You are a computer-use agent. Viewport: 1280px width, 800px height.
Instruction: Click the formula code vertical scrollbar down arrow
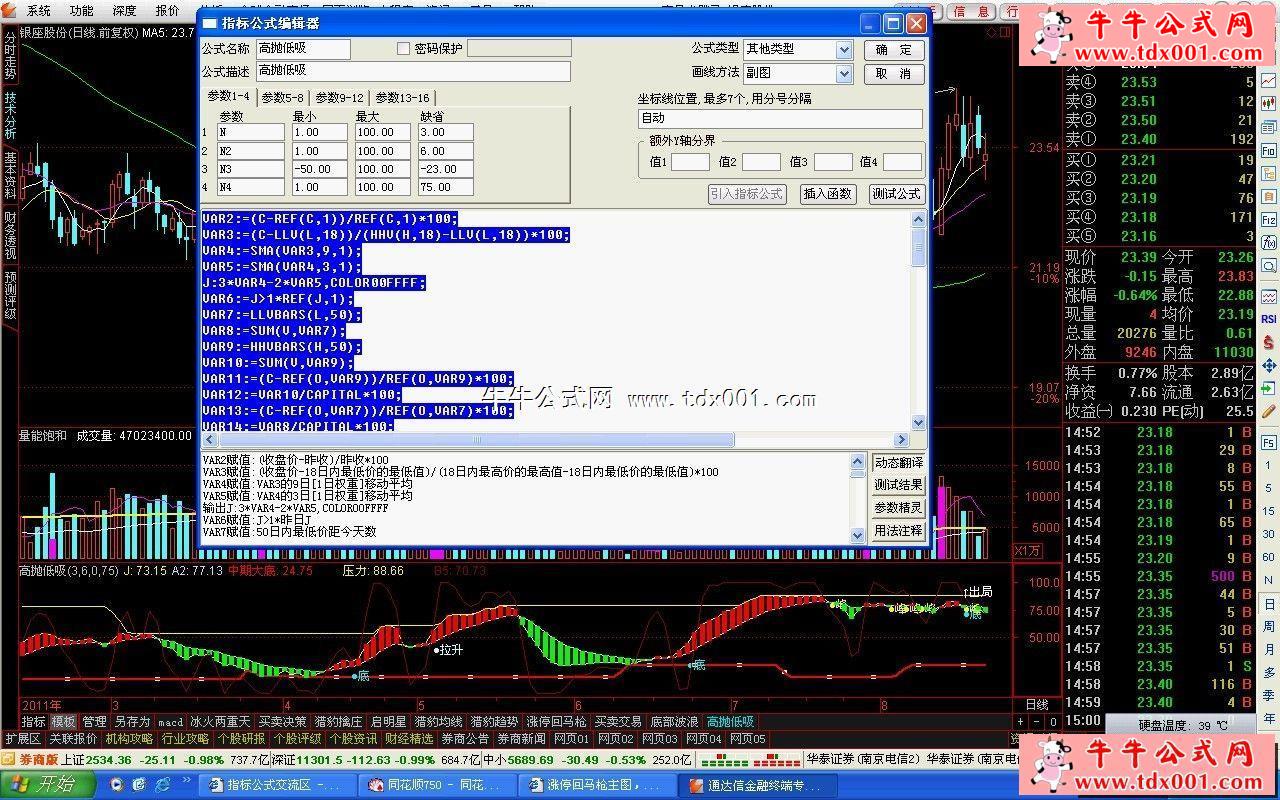[x=918, y=423]
